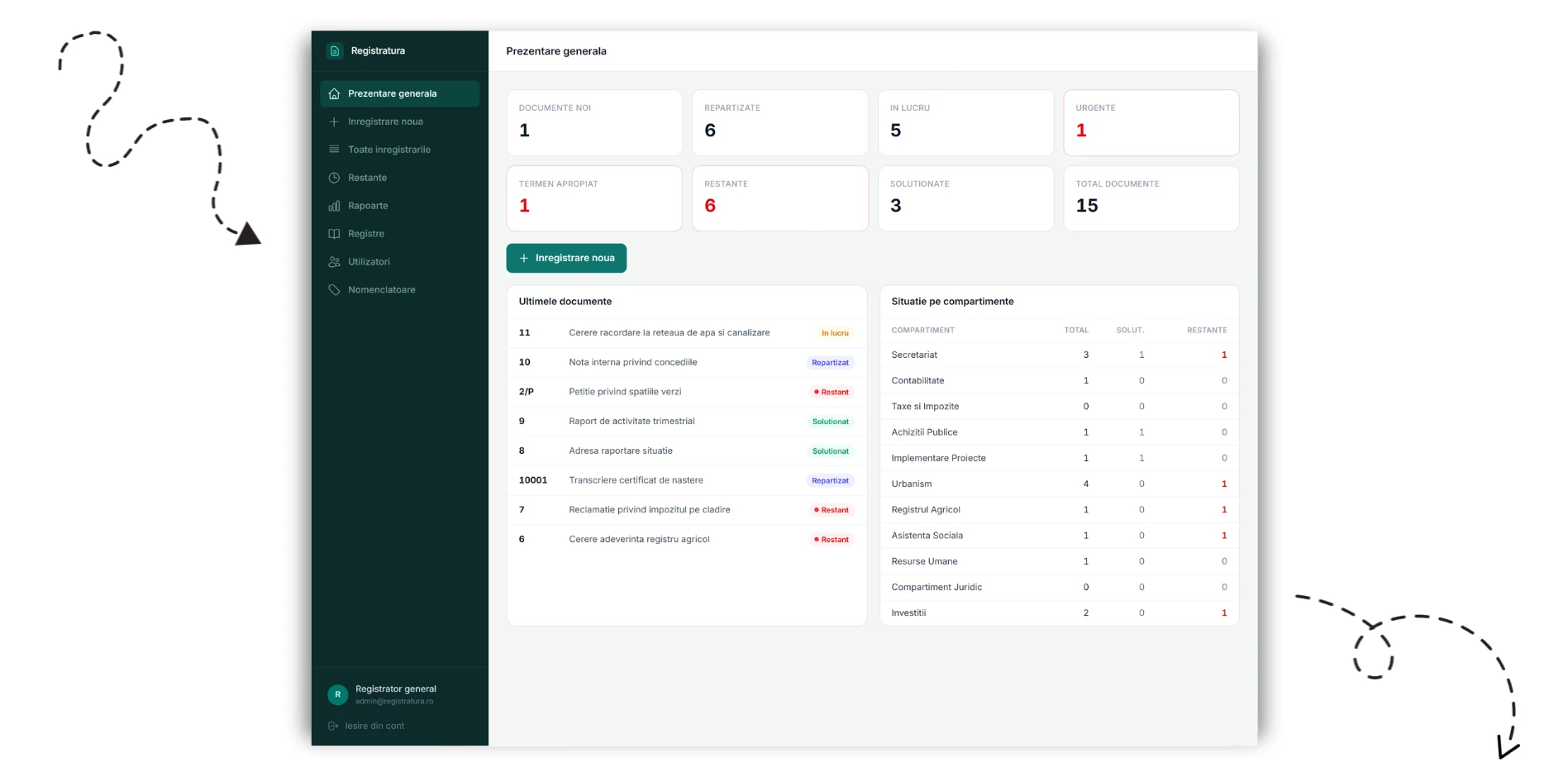Click the 'Implementare Proiecte' row
Viewport: 1568px width, 777px height.
(x=1059, y=459)
